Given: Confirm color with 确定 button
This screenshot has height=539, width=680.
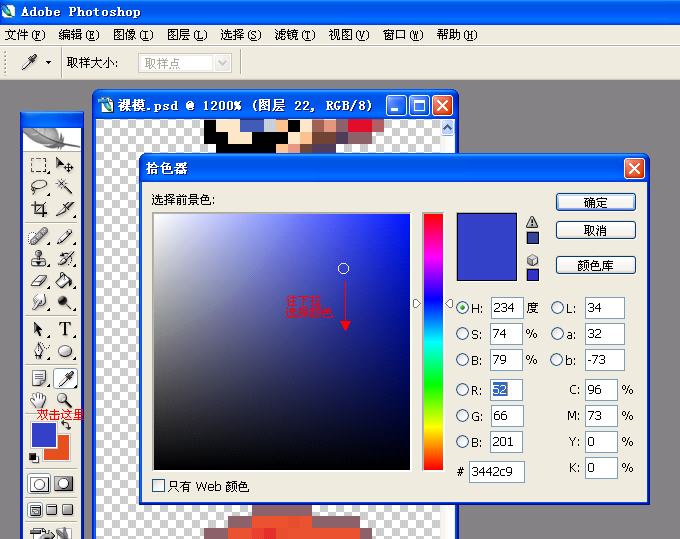Looking at the screenshot, I should [596, 202].
